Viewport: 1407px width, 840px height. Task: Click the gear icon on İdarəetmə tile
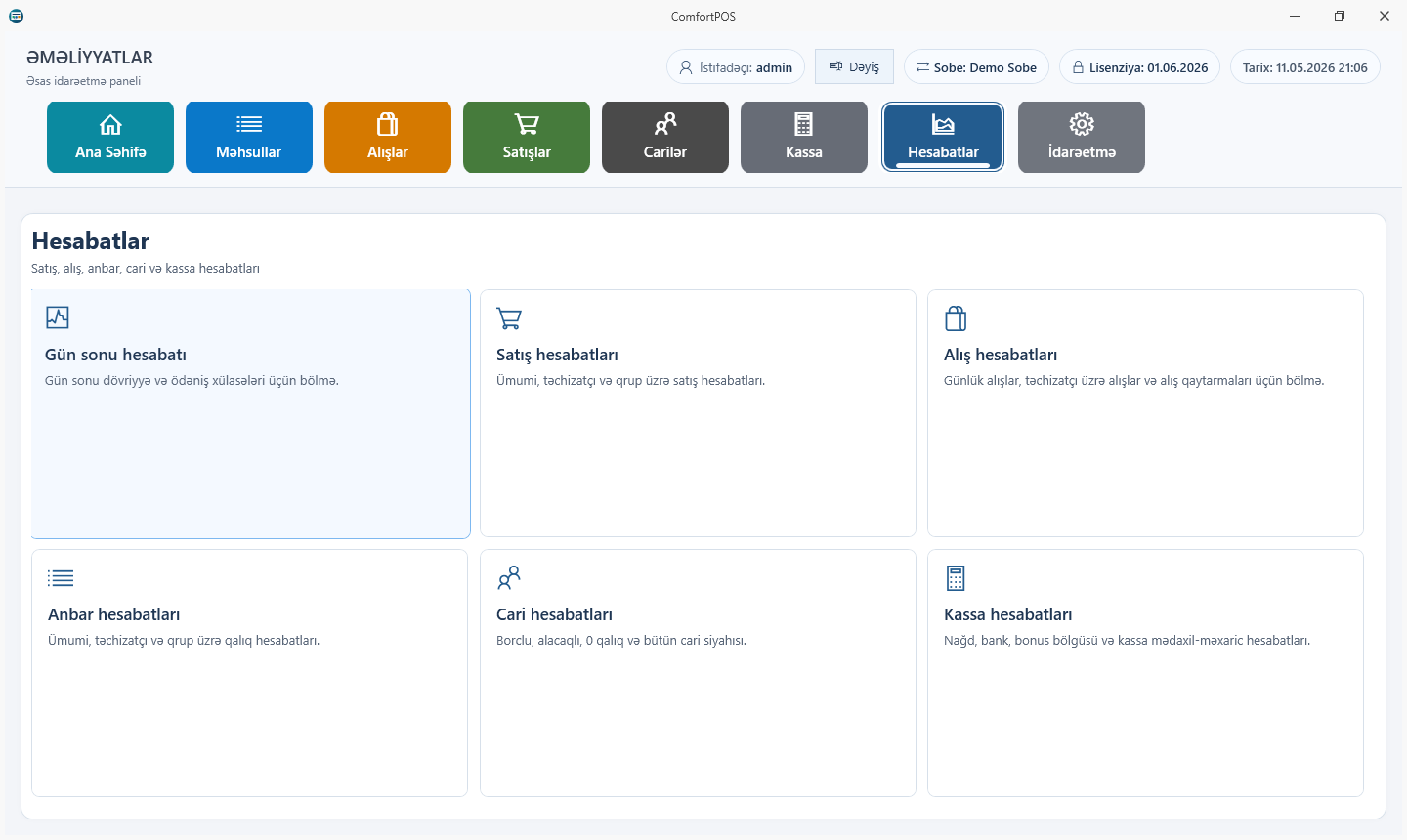(1082, 124)
